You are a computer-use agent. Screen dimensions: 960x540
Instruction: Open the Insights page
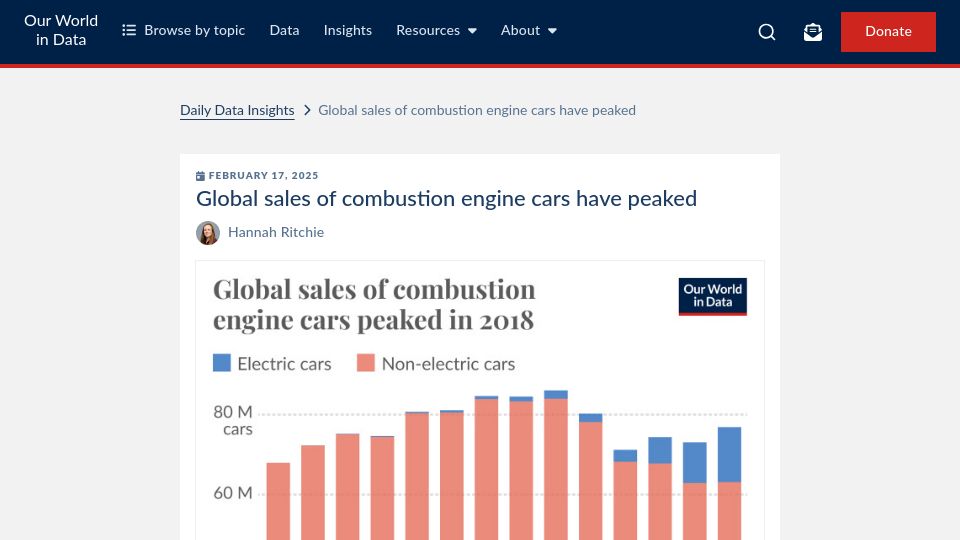(348, 30)
